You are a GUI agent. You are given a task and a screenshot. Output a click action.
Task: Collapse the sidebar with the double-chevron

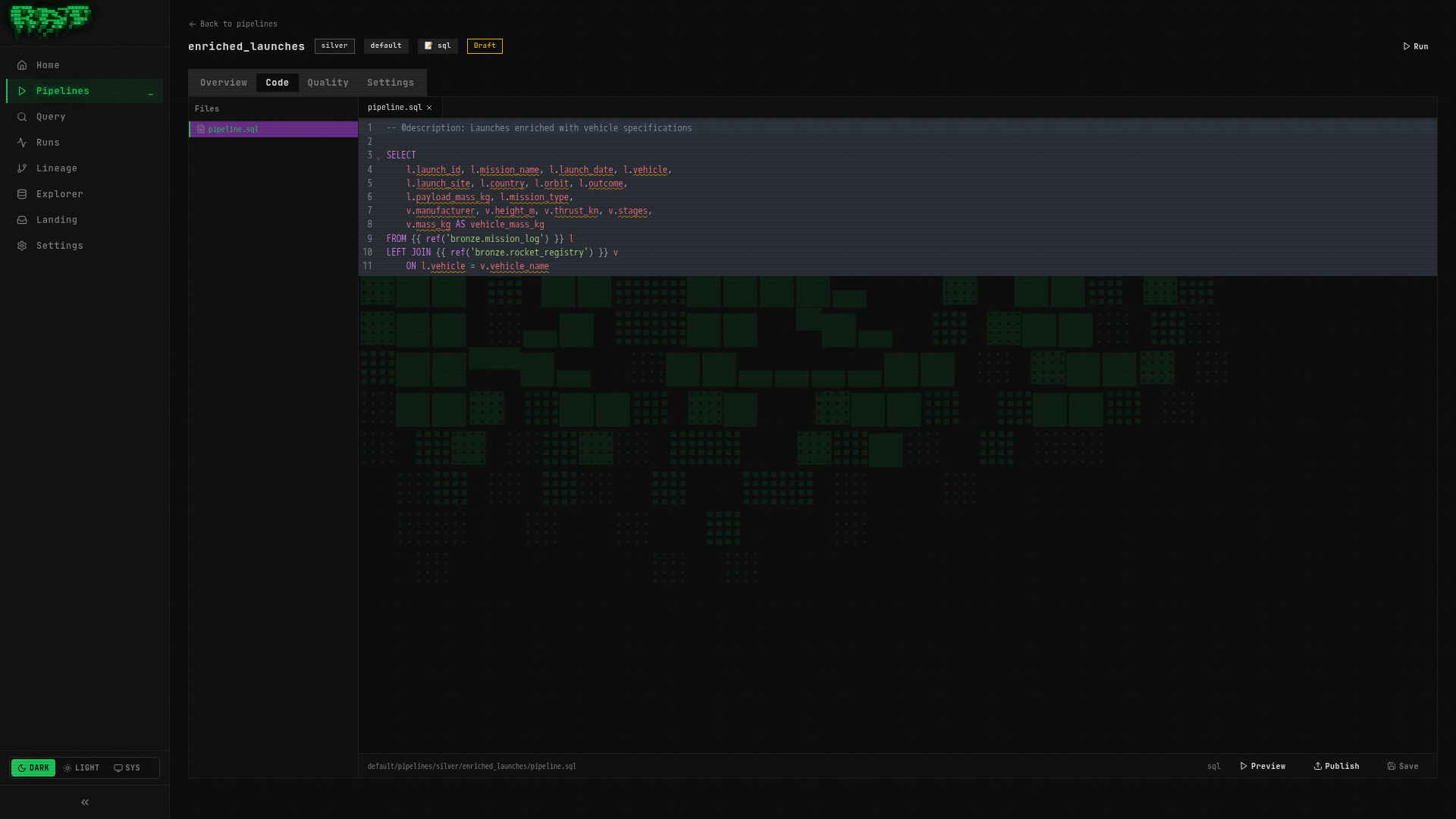click(x=84, y=802)
